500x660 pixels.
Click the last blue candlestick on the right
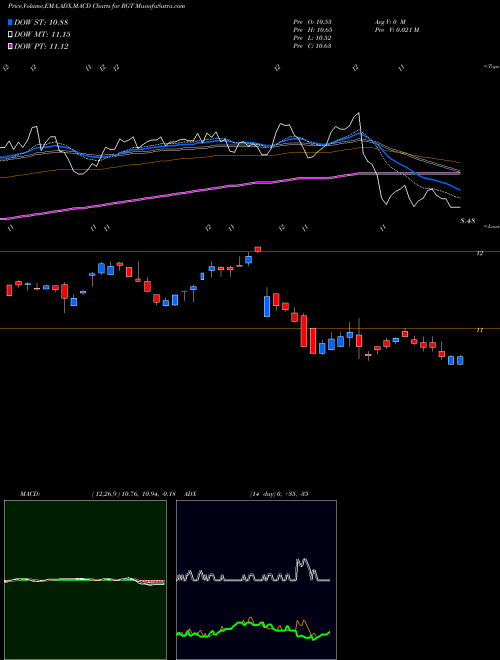click(460, 360)
